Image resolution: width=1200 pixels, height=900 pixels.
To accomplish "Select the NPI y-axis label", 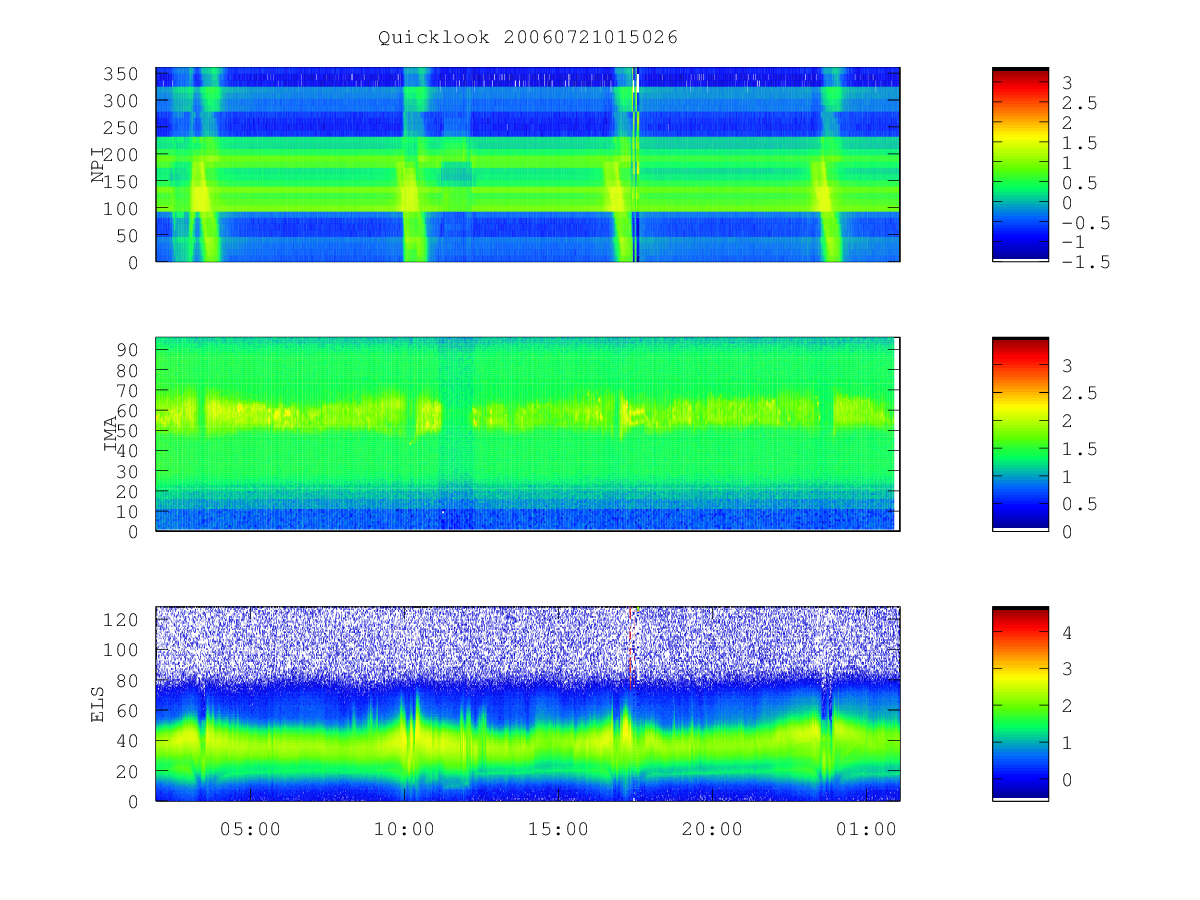I will coord(98,166).
